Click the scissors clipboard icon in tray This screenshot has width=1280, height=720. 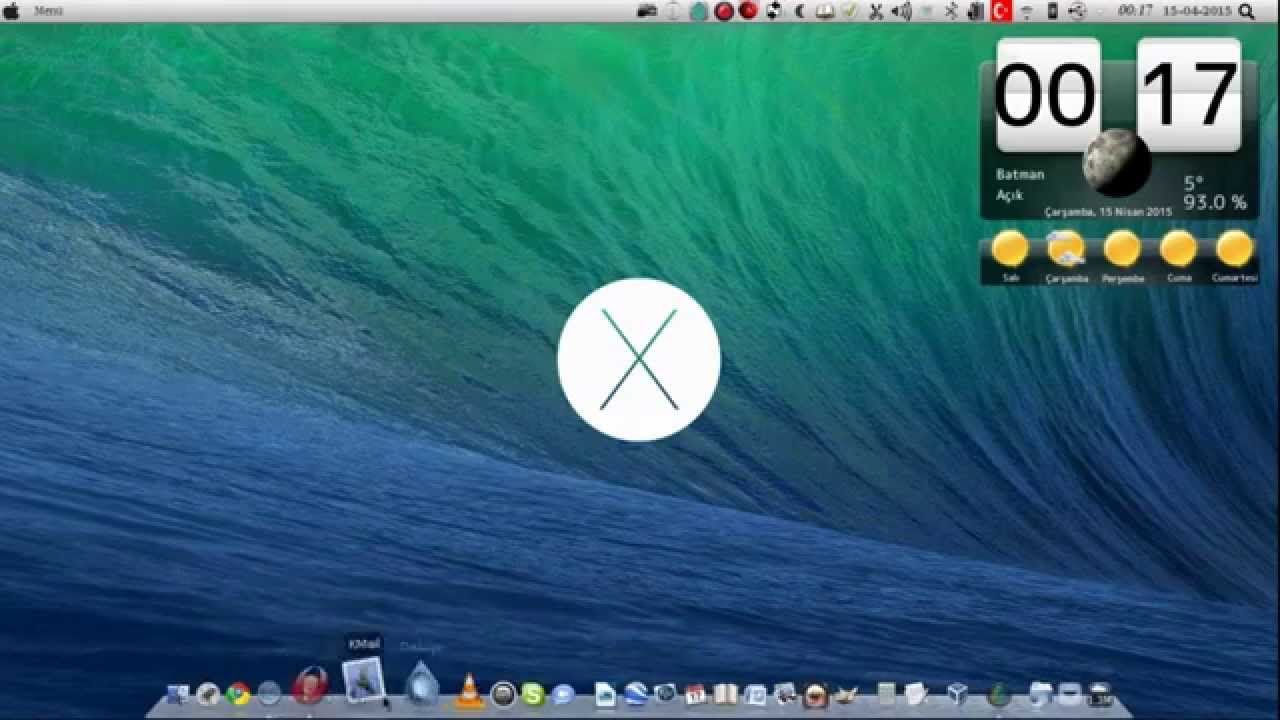pos(876,11)
